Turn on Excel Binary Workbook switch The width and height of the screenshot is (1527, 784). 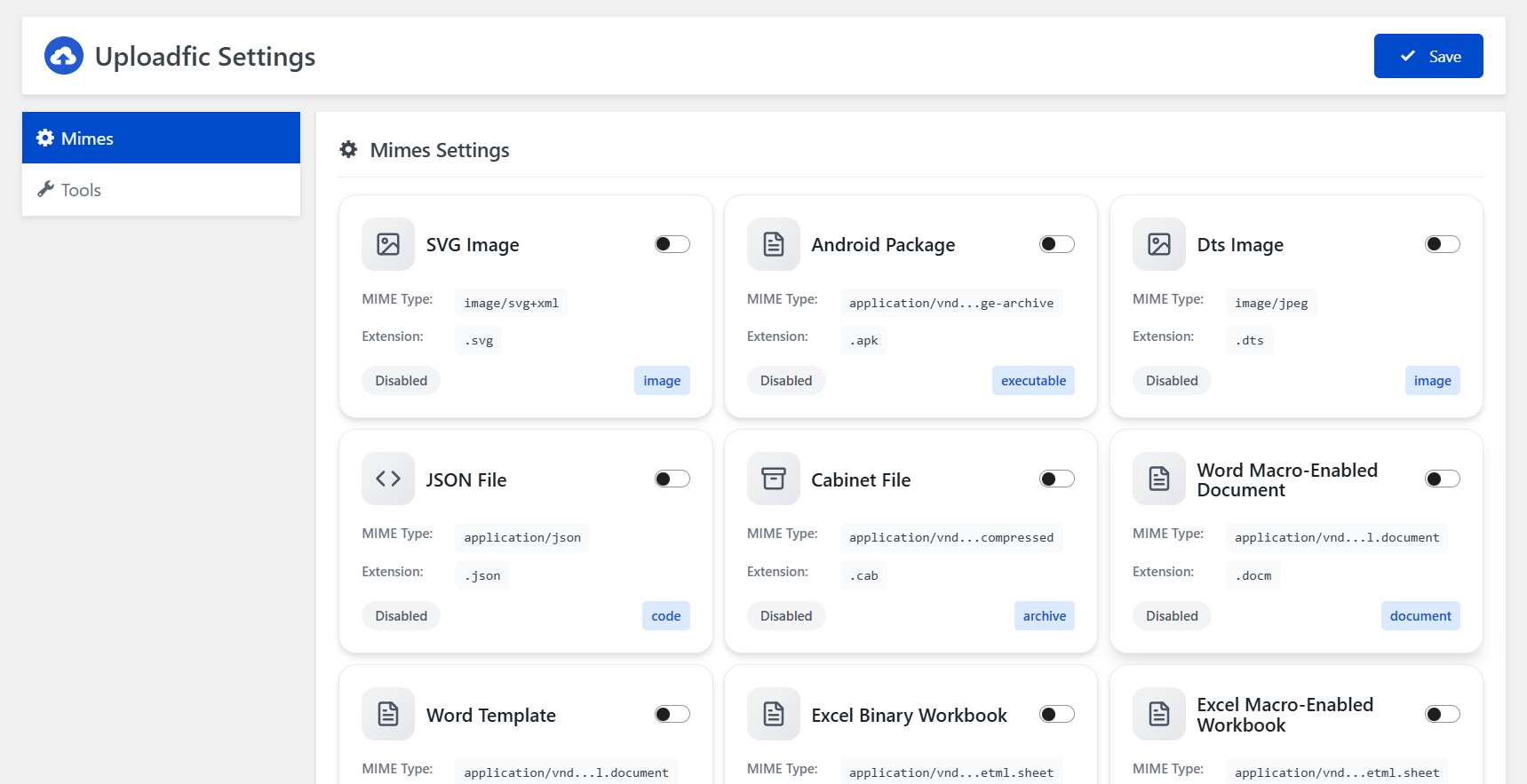click(1057, 714)
